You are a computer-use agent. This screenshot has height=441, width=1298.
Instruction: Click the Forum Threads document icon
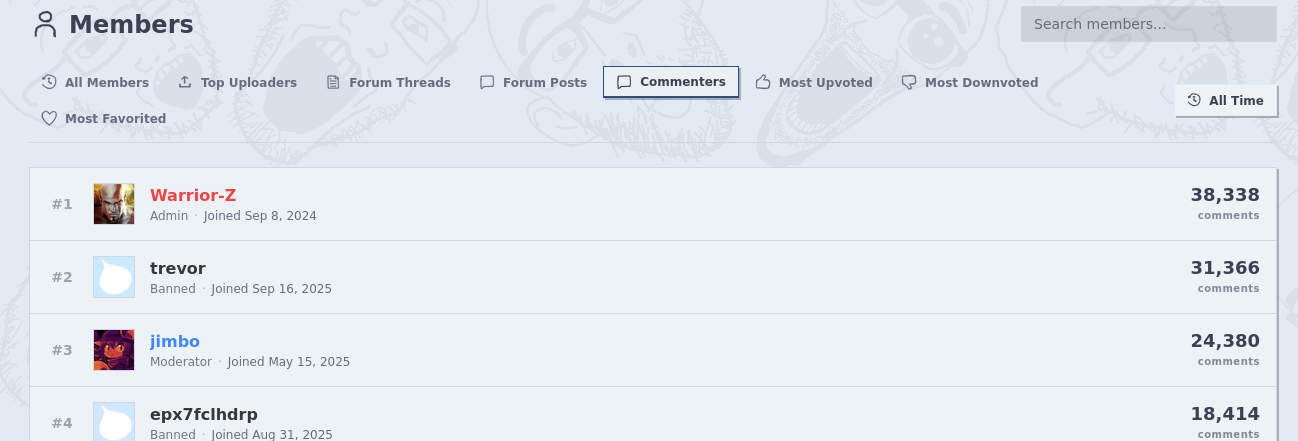click(333, 82)
